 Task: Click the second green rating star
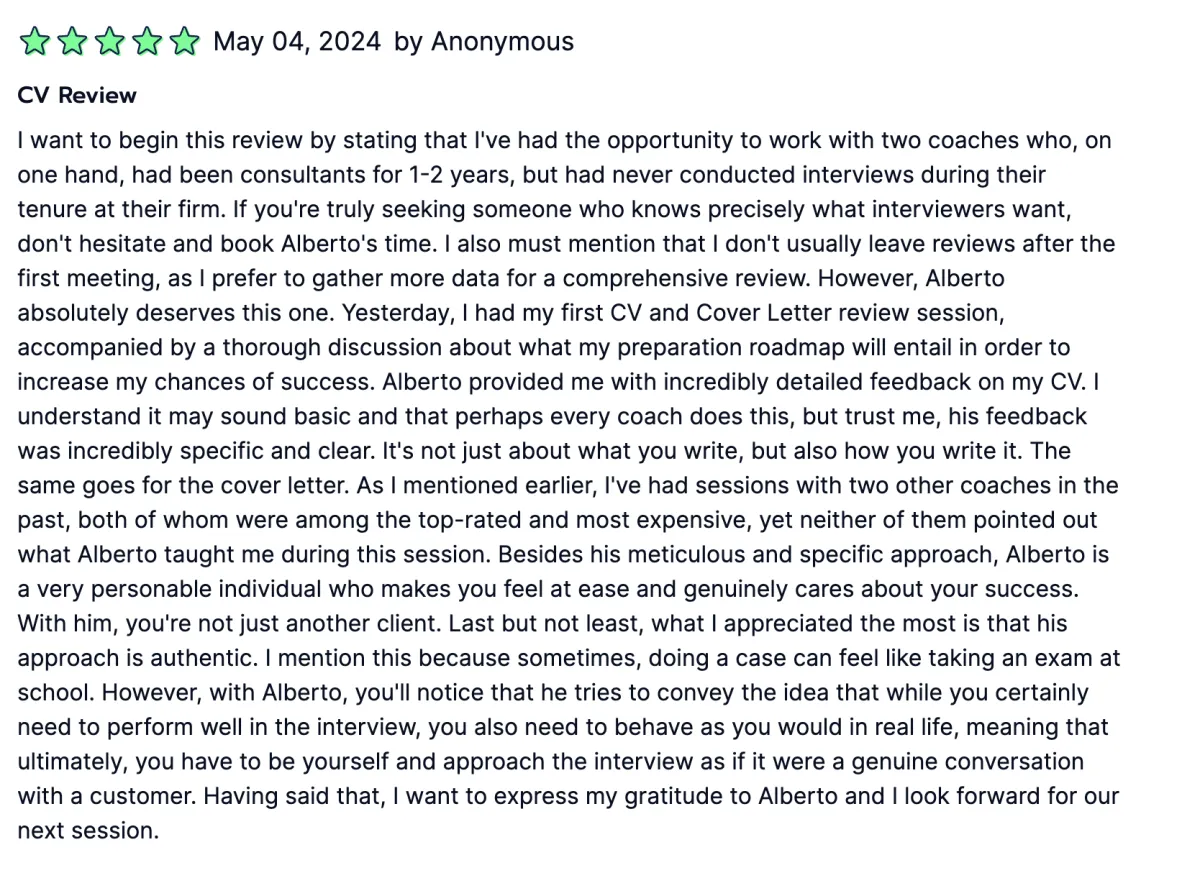71,42
